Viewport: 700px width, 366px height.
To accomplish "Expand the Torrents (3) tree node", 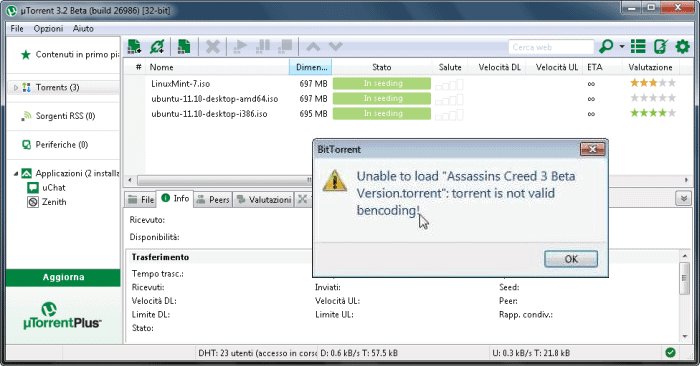I will pos(16,87).
